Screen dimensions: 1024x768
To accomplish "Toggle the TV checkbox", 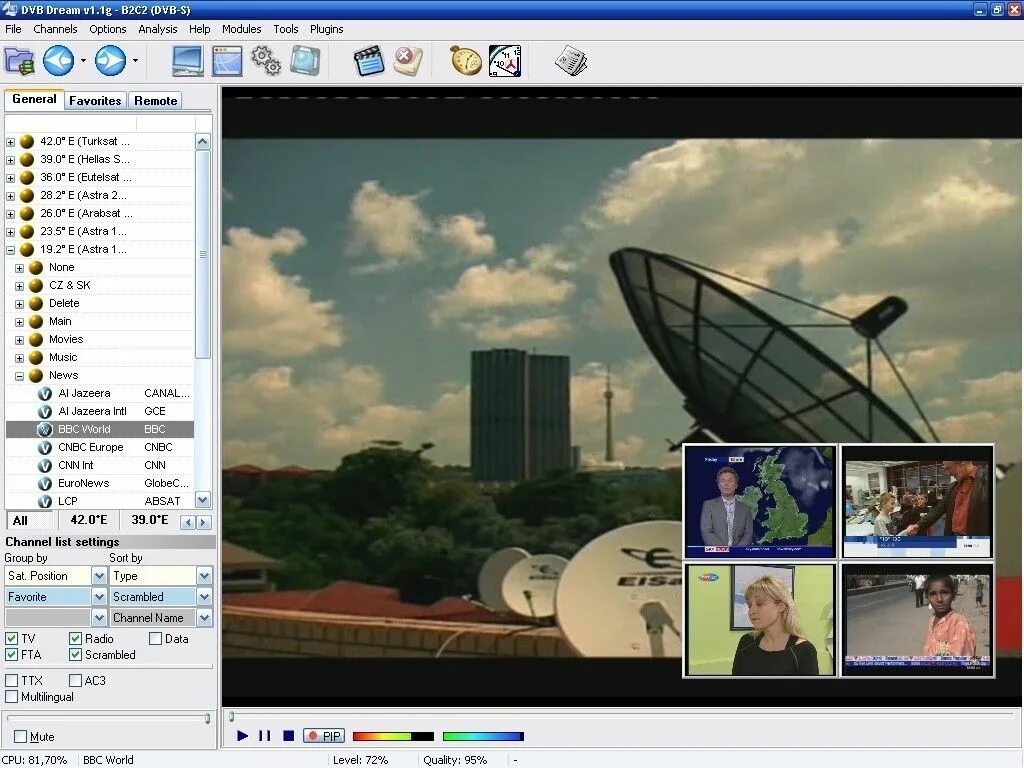I will (x=11, y=639).
